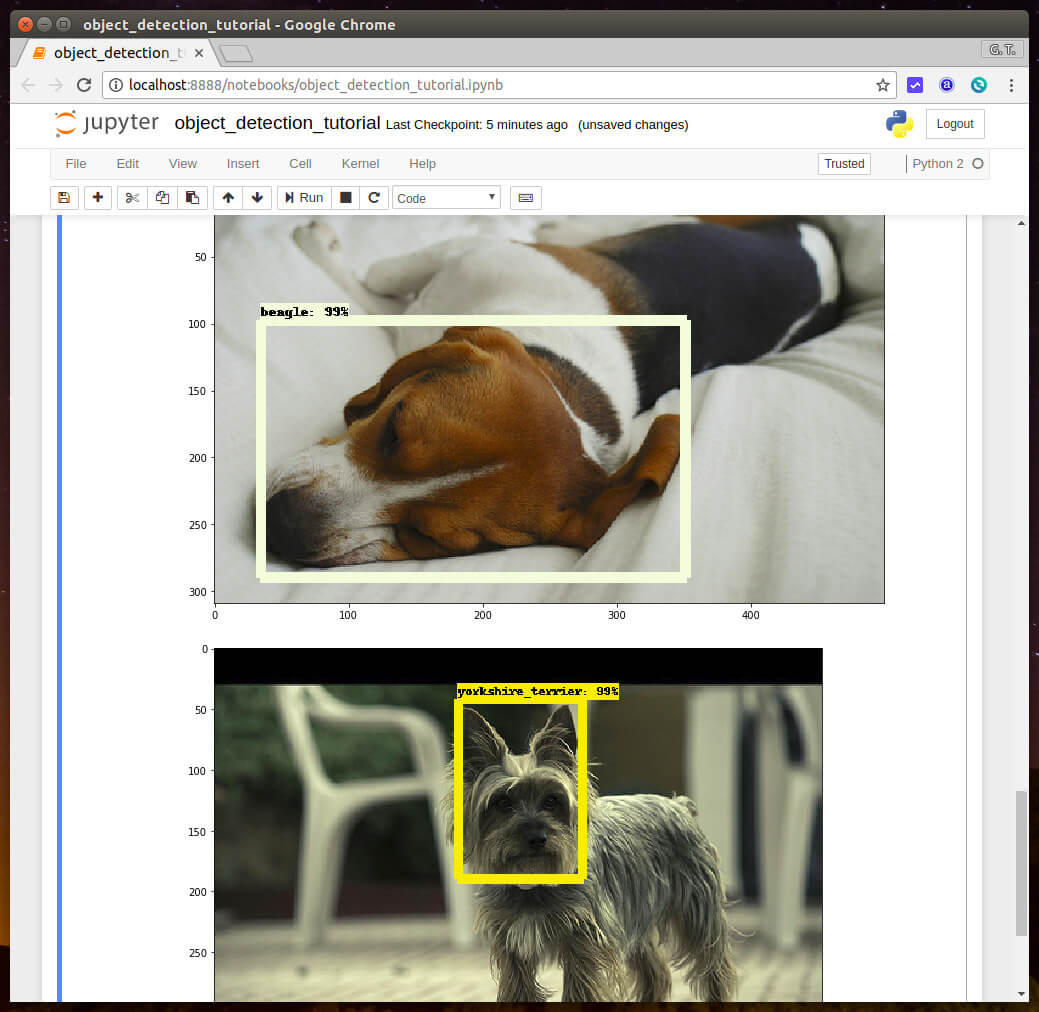The width and height of the screenshot is (1039, 1012).
Task: Open the Cell menu
Action: [x=300, y=164]
